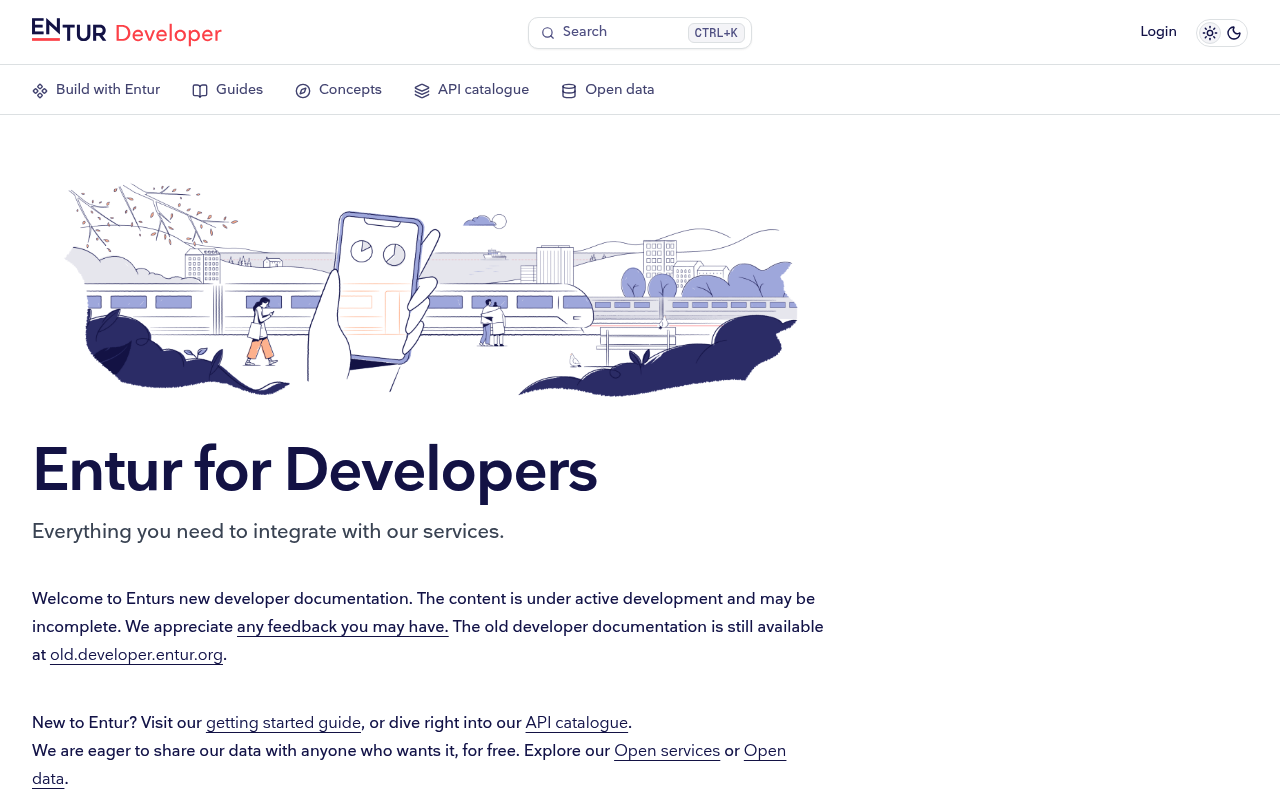
Task: Click the Login link
Action: 1158,32
